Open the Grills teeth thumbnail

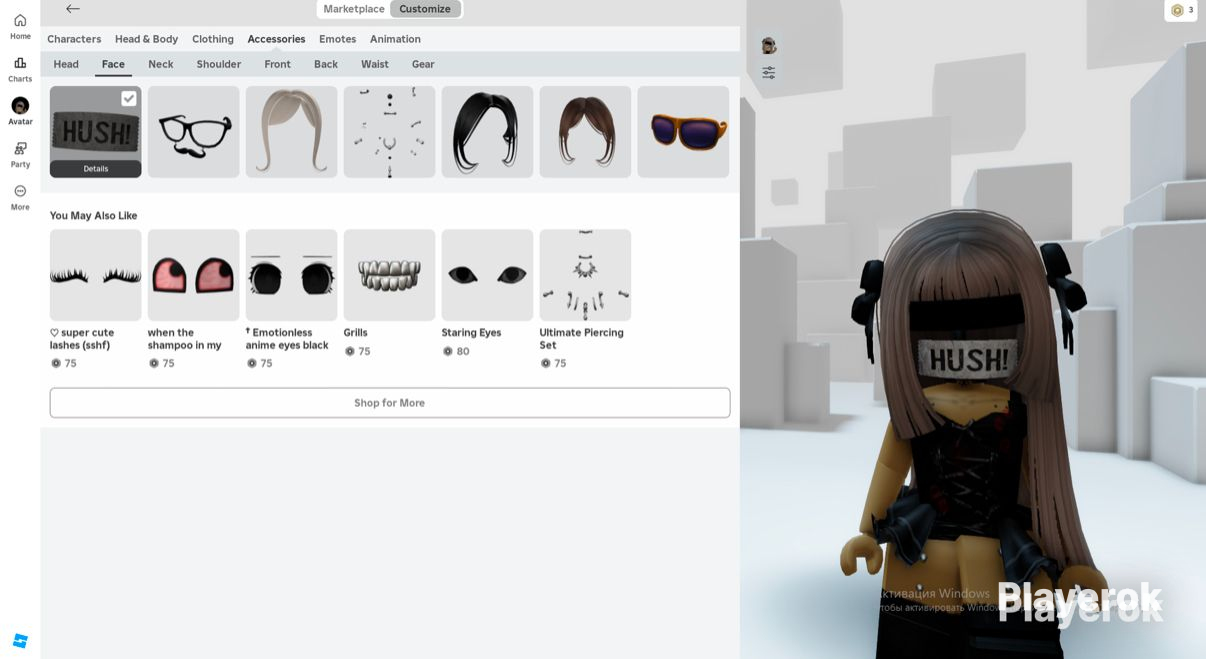[390, 275]
